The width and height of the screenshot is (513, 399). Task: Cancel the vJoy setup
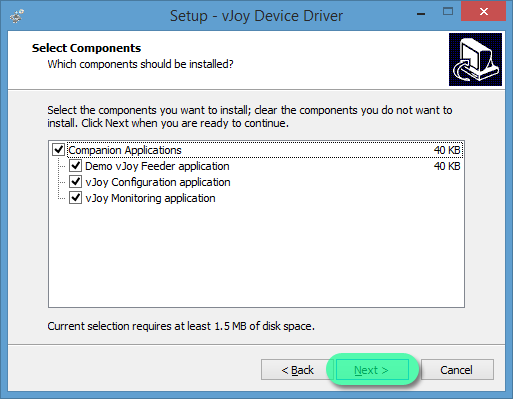(457, 370)
